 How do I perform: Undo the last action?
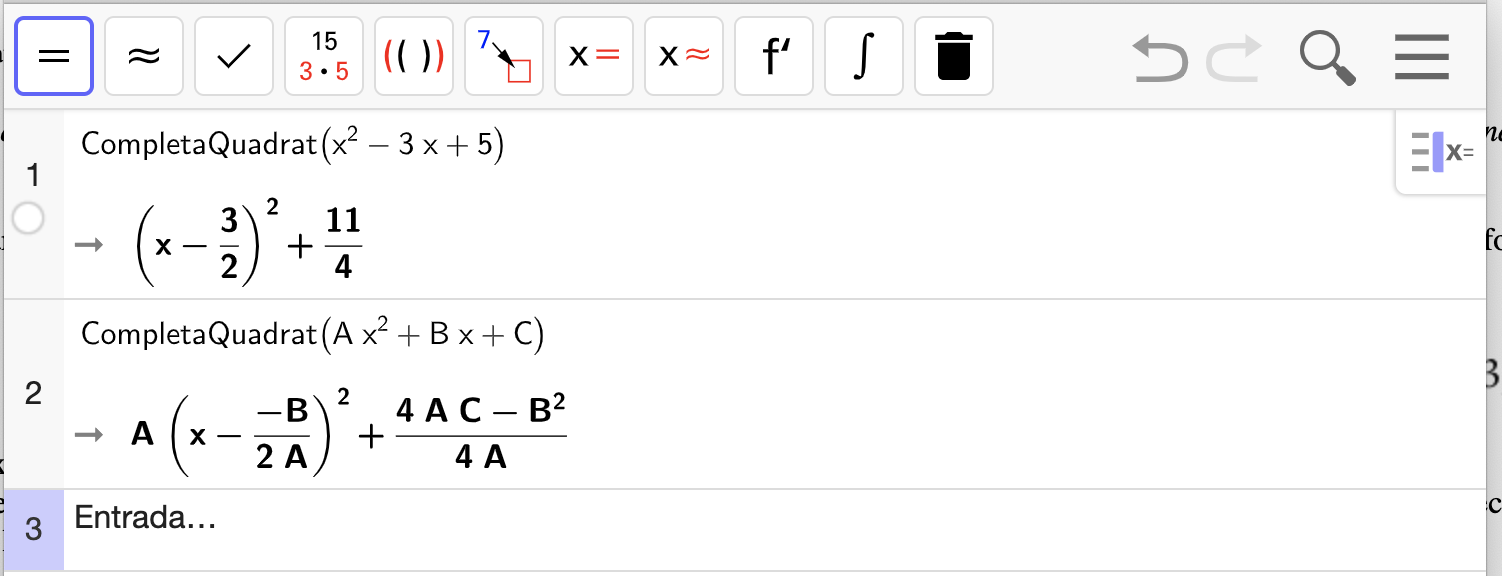pyautogui.click(x=1160, y=58)
